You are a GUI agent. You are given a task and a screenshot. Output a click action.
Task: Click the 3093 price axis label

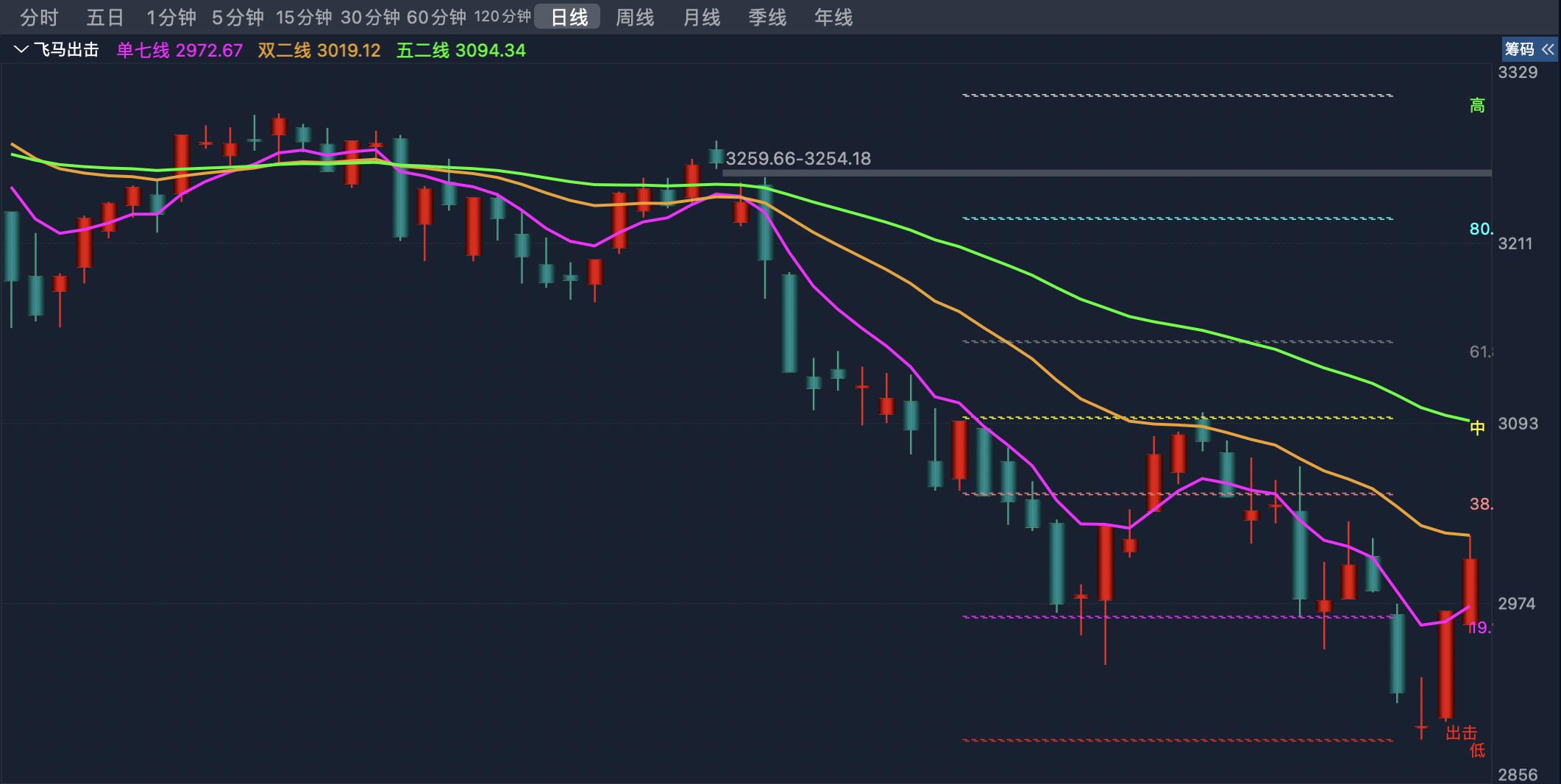point(1518,424)
